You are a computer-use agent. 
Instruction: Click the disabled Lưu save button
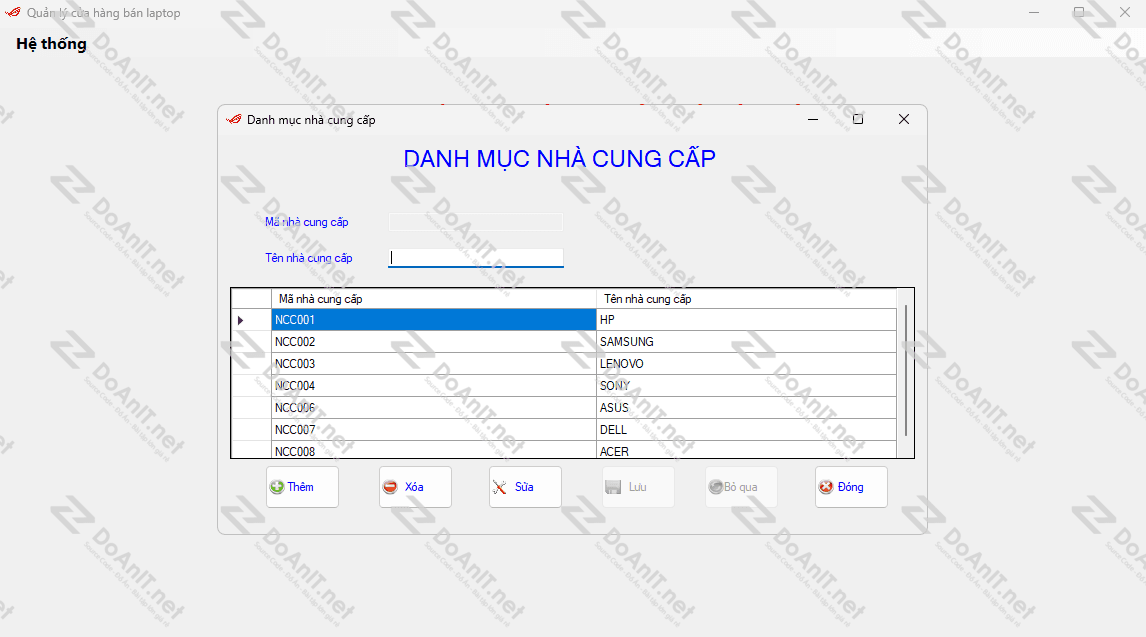(x=637, y=487)
